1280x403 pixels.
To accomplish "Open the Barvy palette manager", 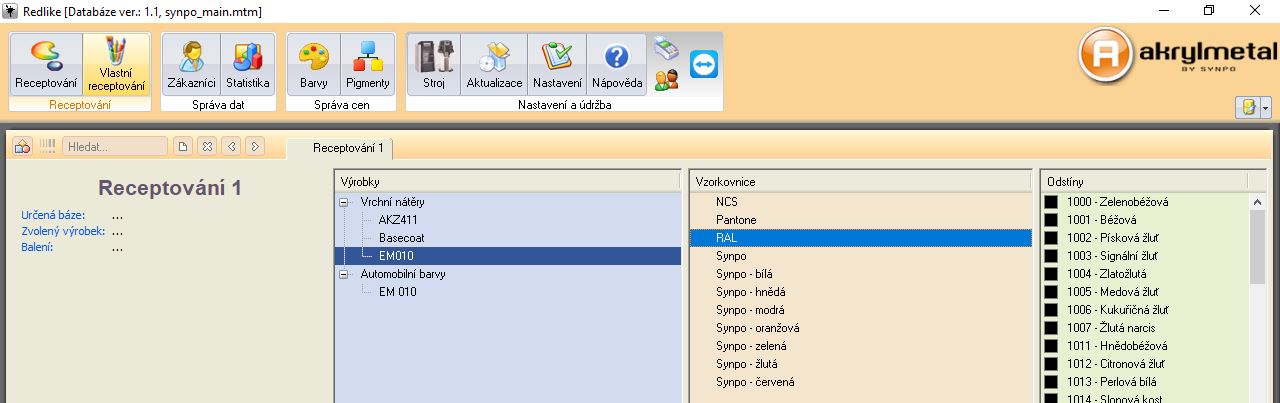I will pos(314,64).
